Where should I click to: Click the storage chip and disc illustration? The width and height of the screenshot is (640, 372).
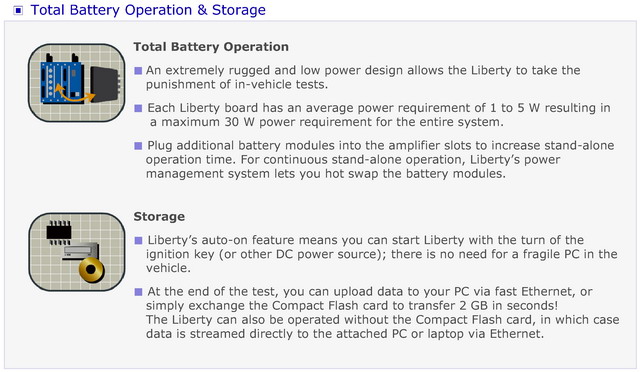click(77, 252)
